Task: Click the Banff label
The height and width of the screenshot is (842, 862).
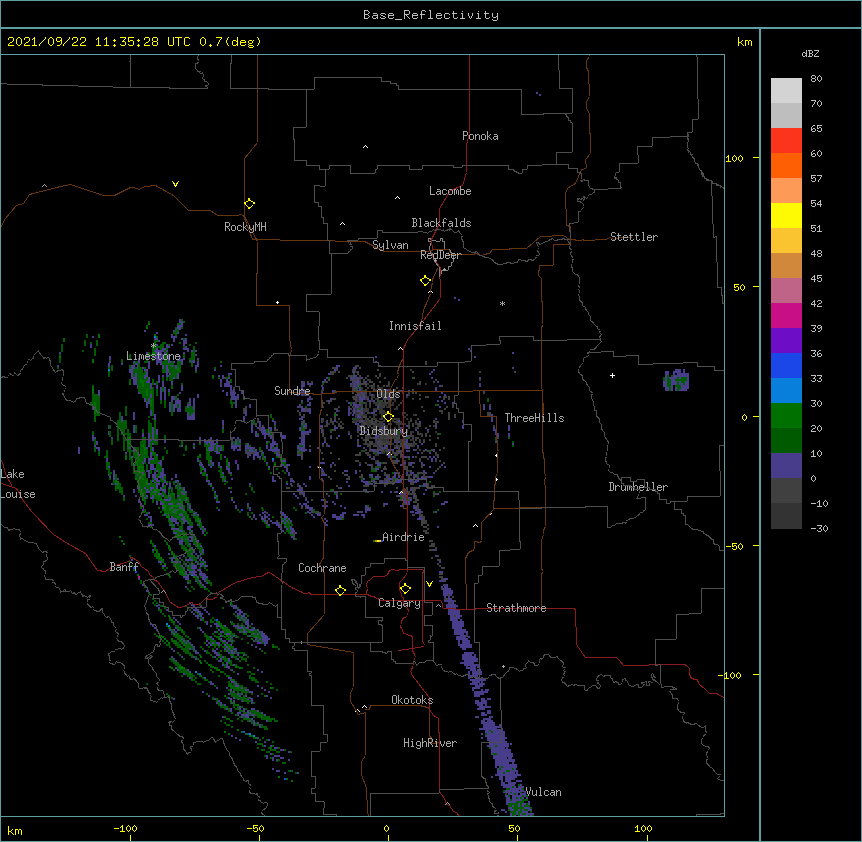Action: click(x=124, y=567)
